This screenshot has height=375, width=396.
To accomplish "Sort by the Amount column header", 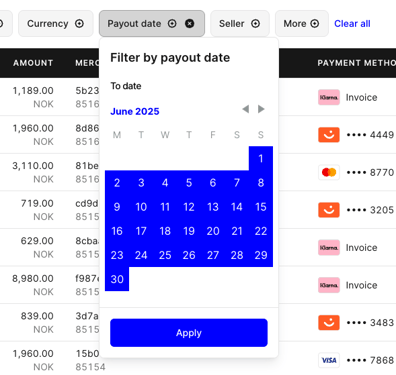I will pyautogui.click(x=33, y=63).
